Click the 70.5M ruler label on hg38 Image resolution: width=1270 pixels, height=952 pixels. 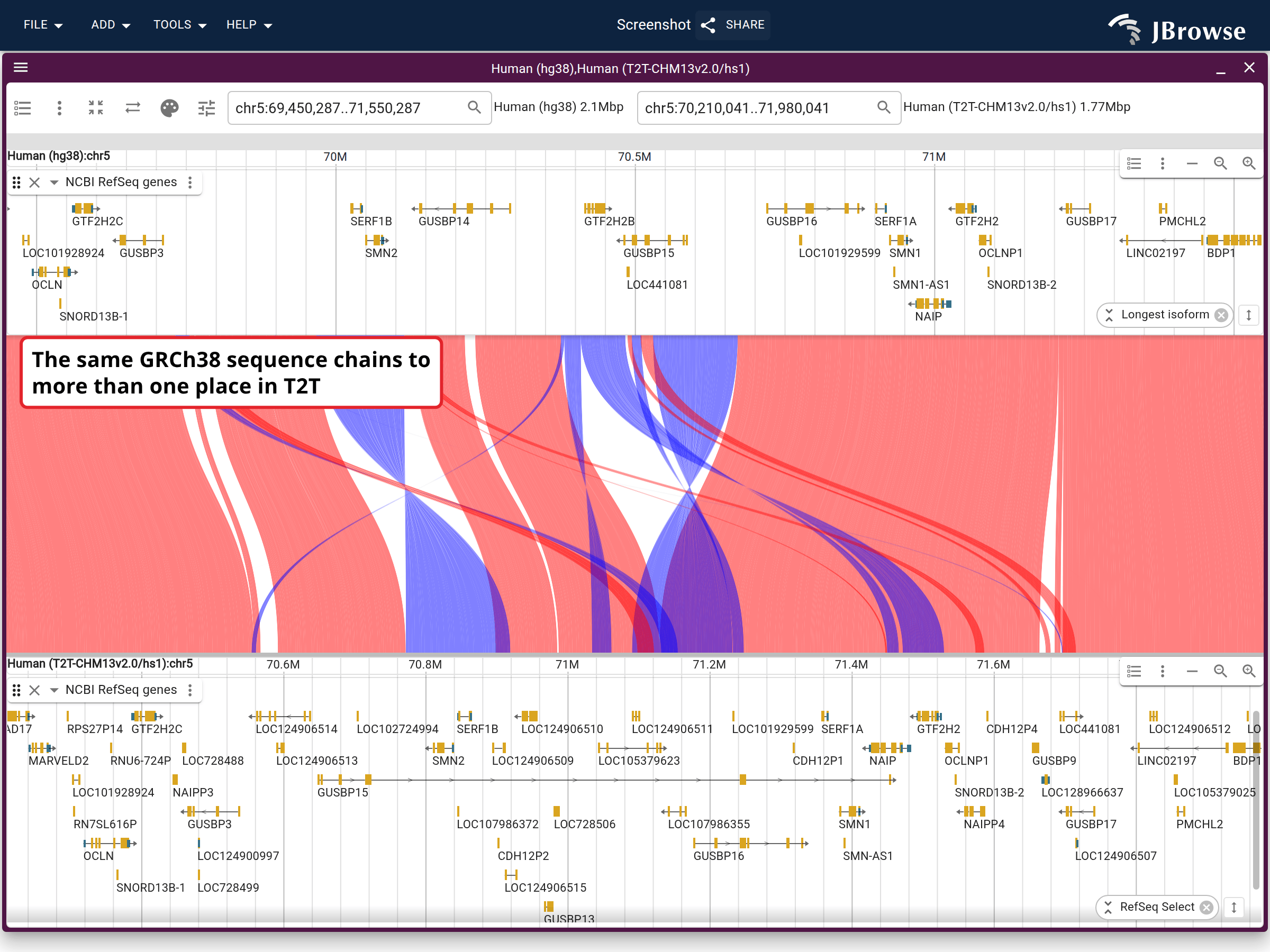point(634,157)
